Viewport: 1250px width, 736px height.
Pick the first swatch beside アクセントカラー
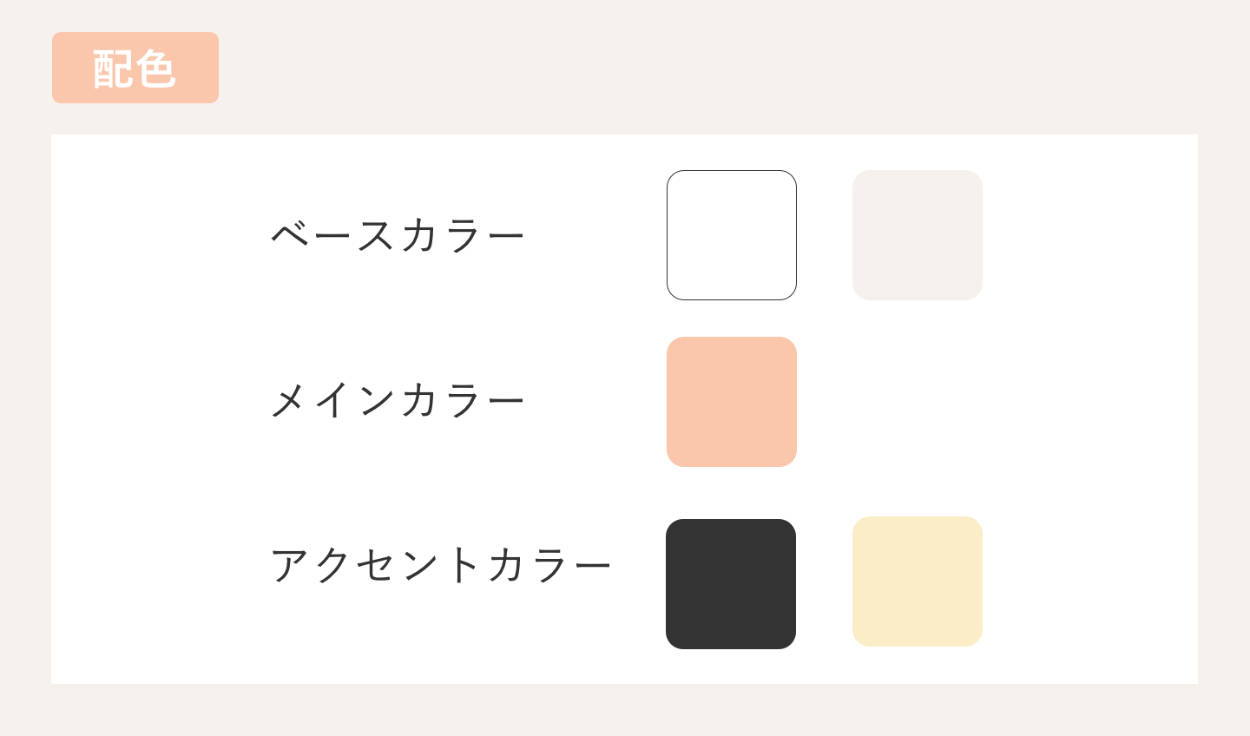point(731,584)
